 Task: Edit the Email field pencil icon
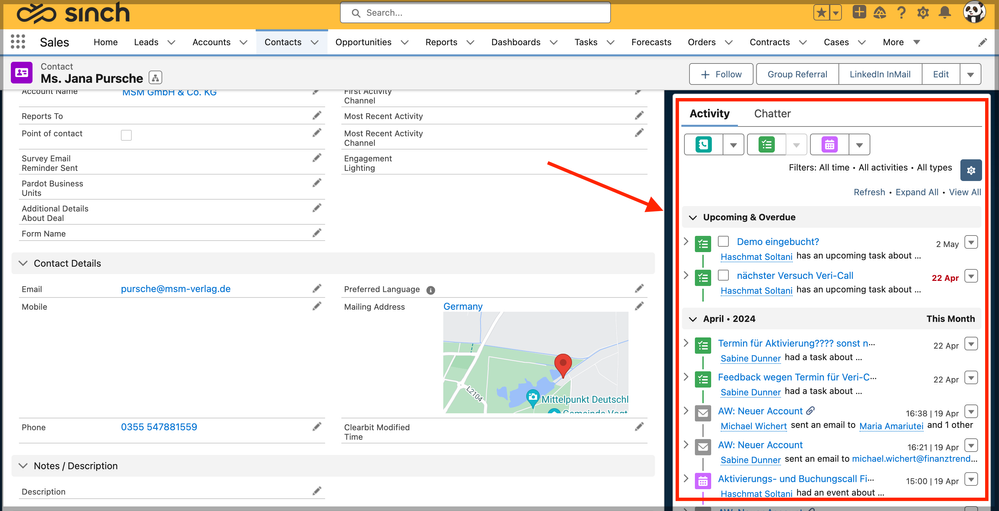[317, 289]
